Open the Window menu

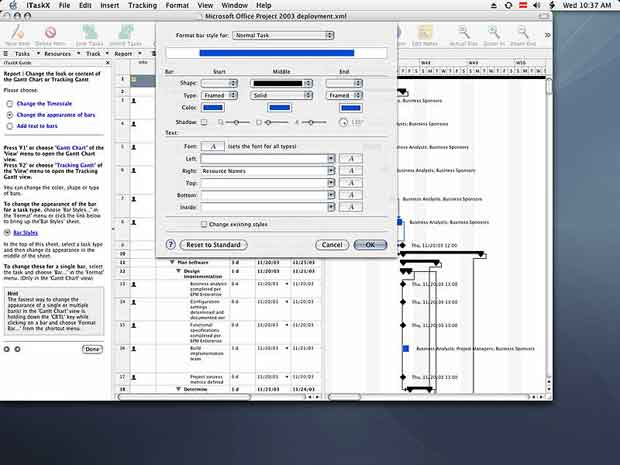tap(234, 5)
